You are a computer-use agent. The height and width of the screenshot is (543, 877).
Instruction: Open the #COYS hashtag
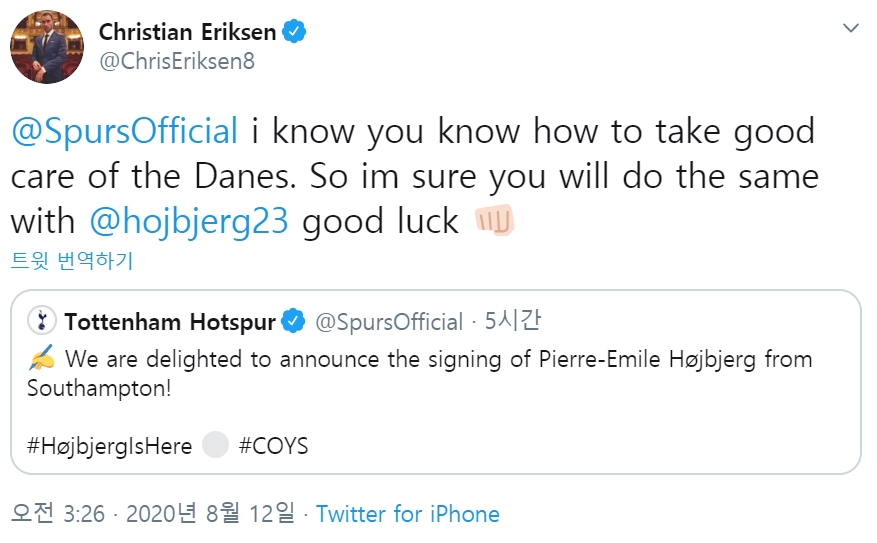[274, 446]
